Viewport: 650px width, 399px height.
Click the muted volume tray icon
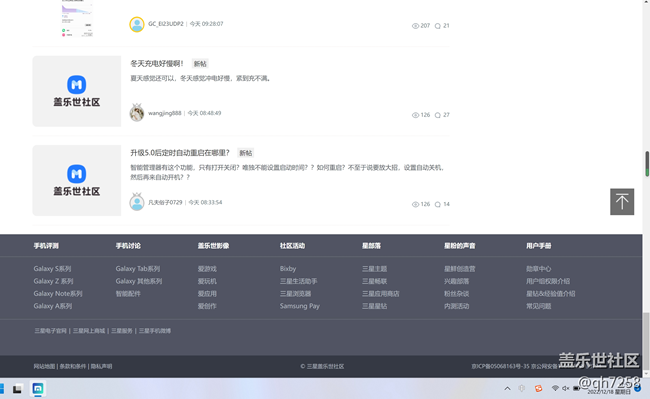pos(565,388)
